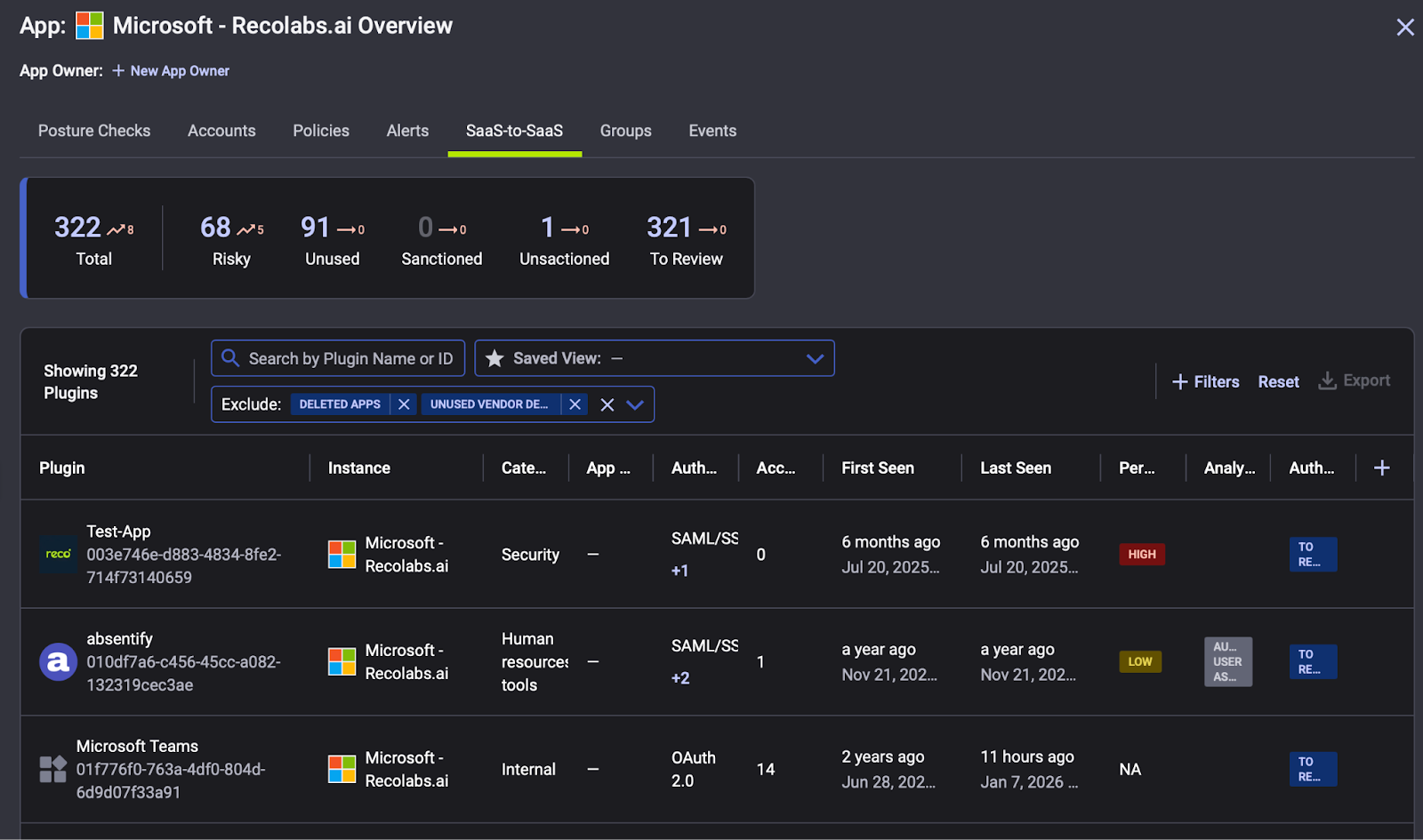Screen dimensions: 1423x840
Task: Click the Microsoft icon in absentify row
Action: click(342, 661)
